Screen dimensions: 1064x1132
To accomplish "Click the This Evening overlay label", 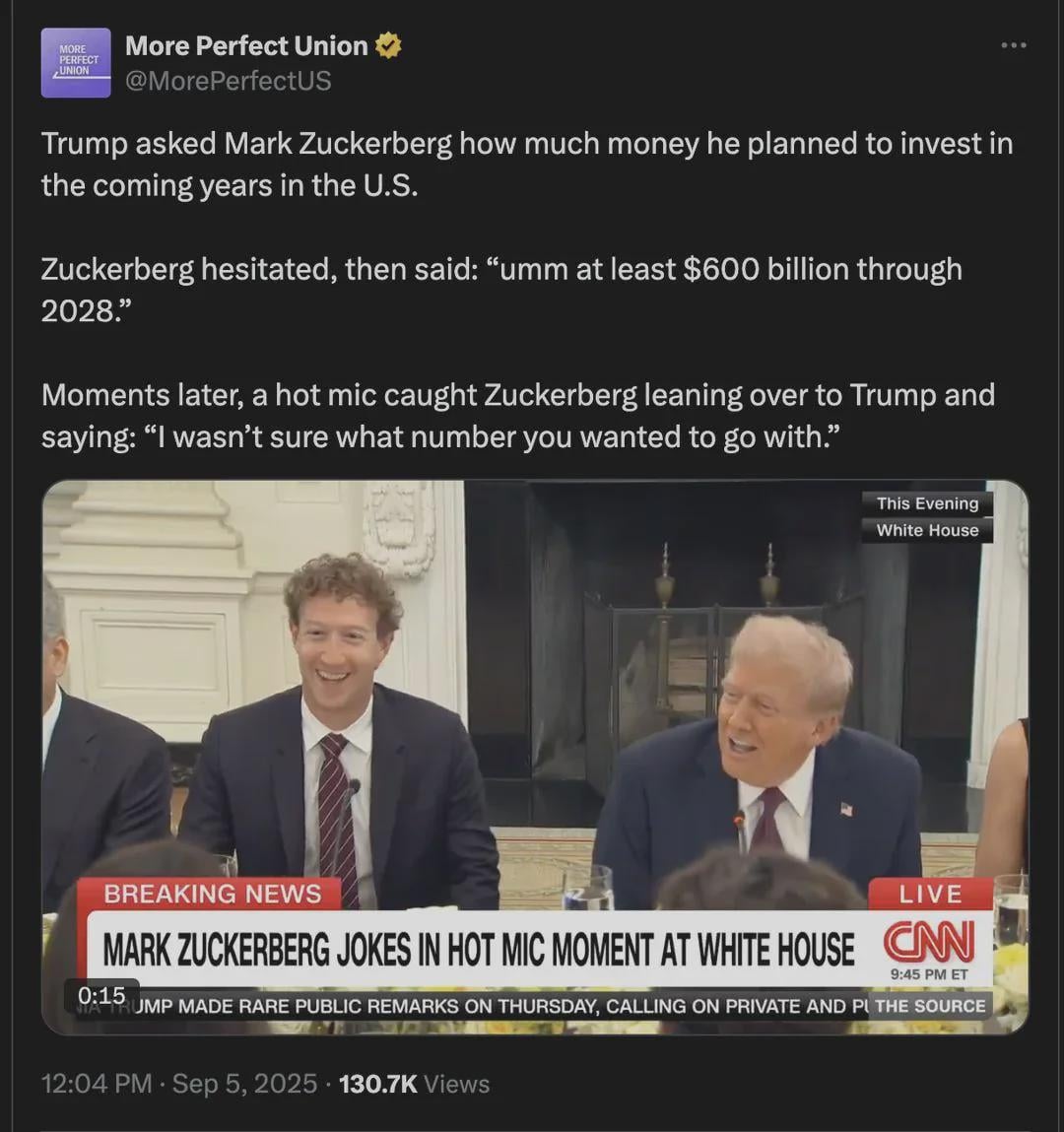I will 928,503.
